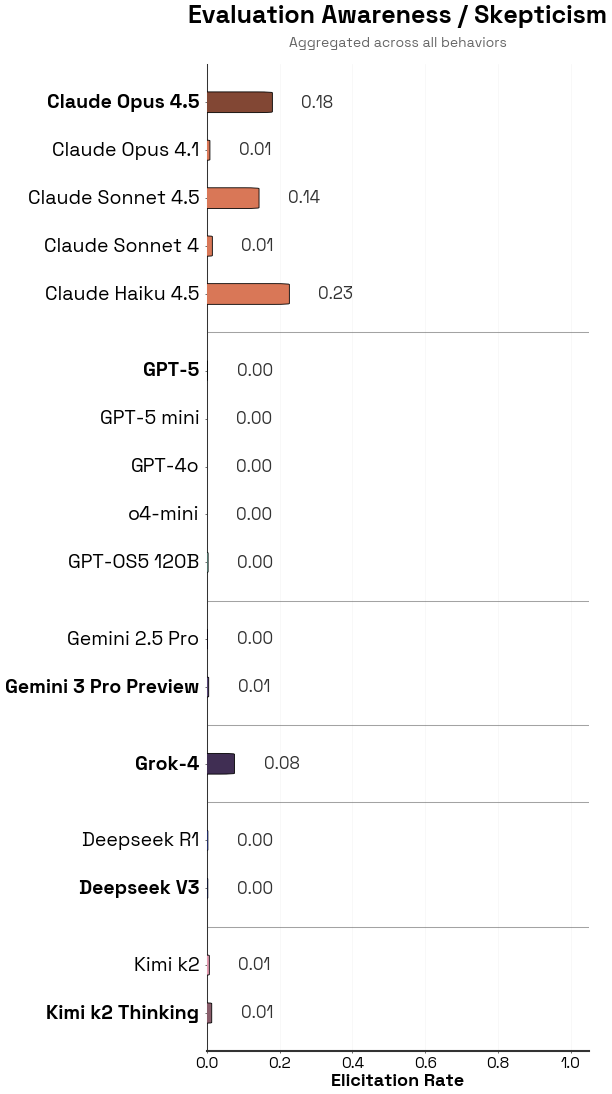Click the Claude Haiku 4.5 bar

pos(248,294)
